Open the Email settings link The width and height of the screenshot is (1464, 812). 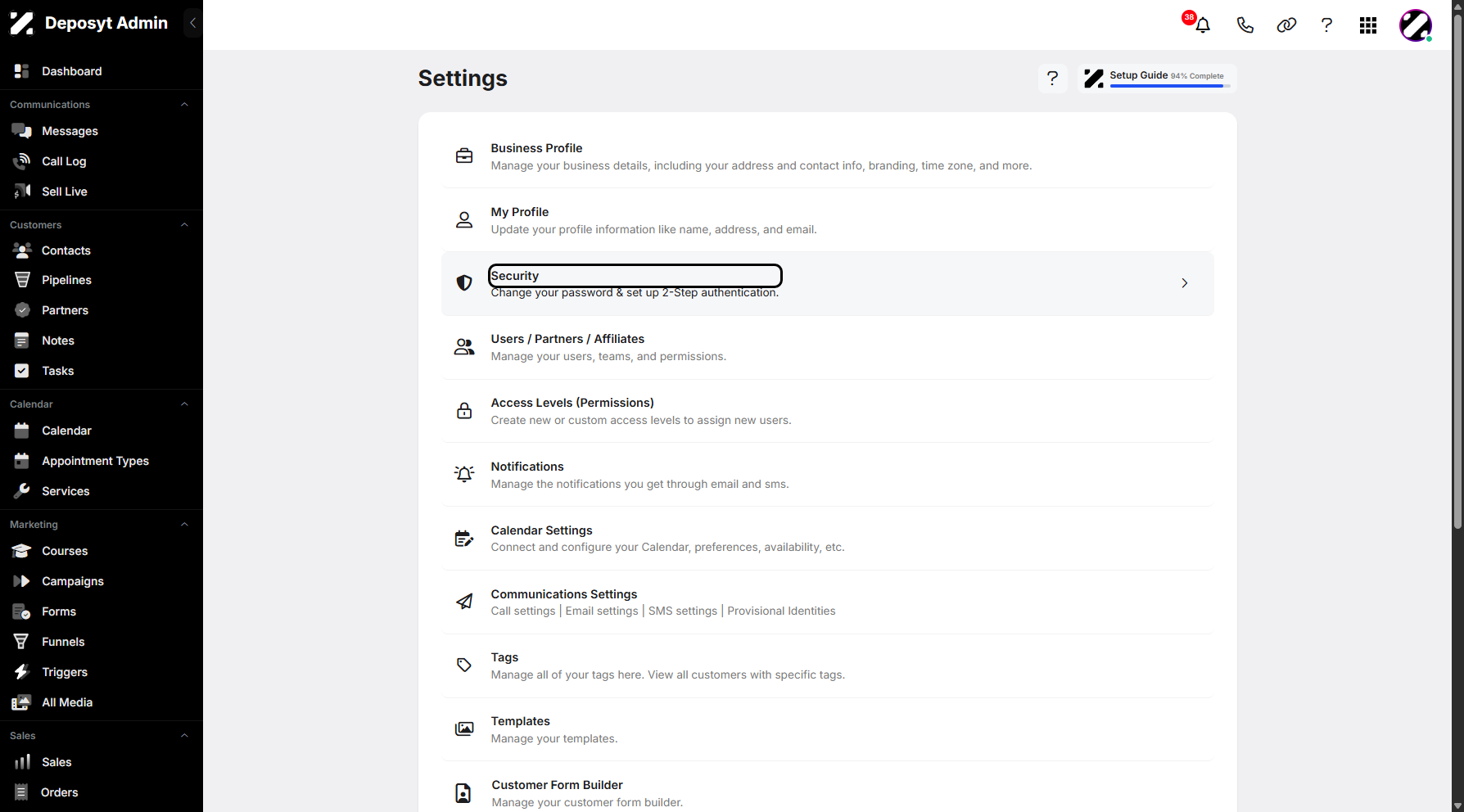click(602, 611)
